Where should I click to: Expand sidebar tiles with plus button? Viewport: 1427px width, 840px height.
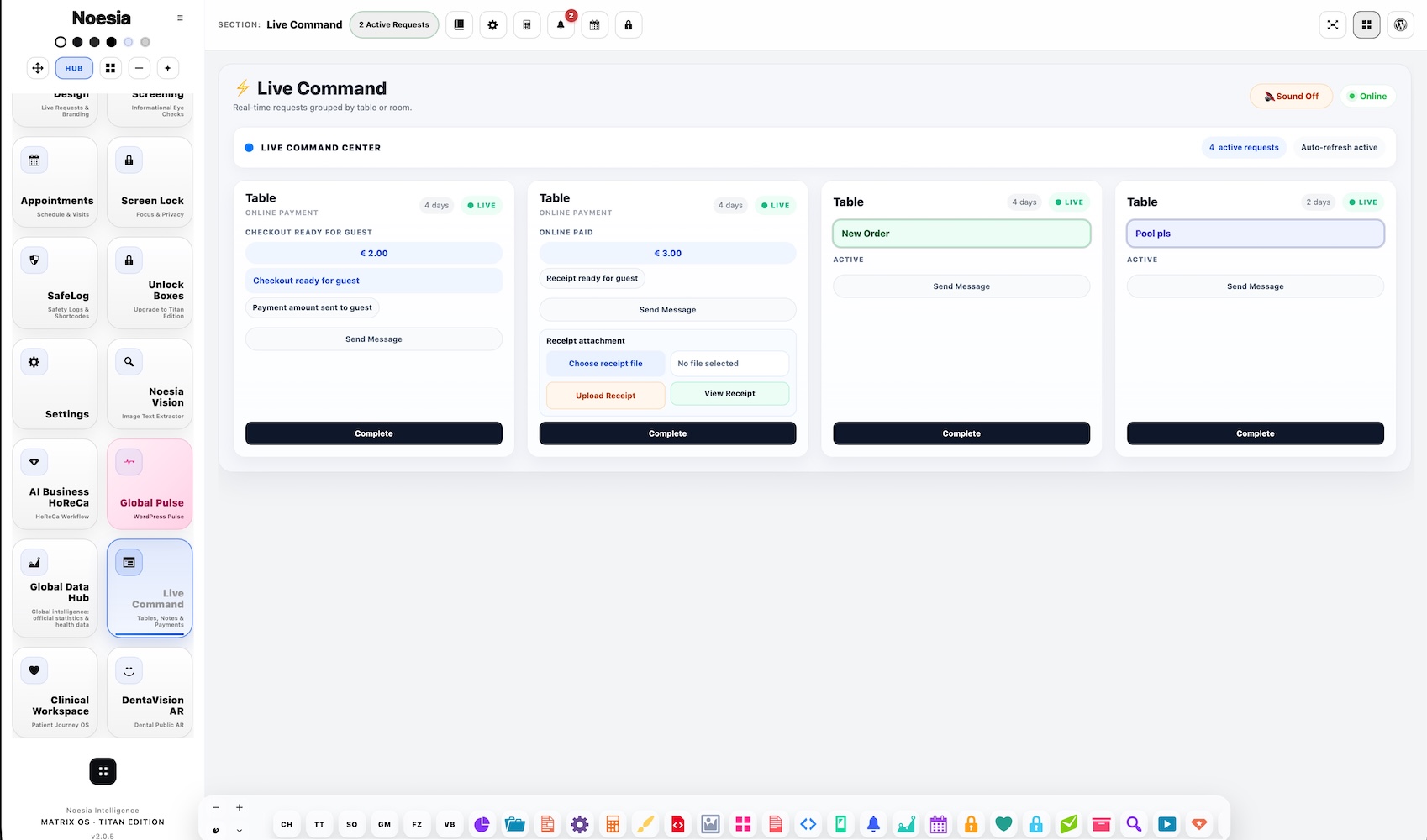coord(168,68)
